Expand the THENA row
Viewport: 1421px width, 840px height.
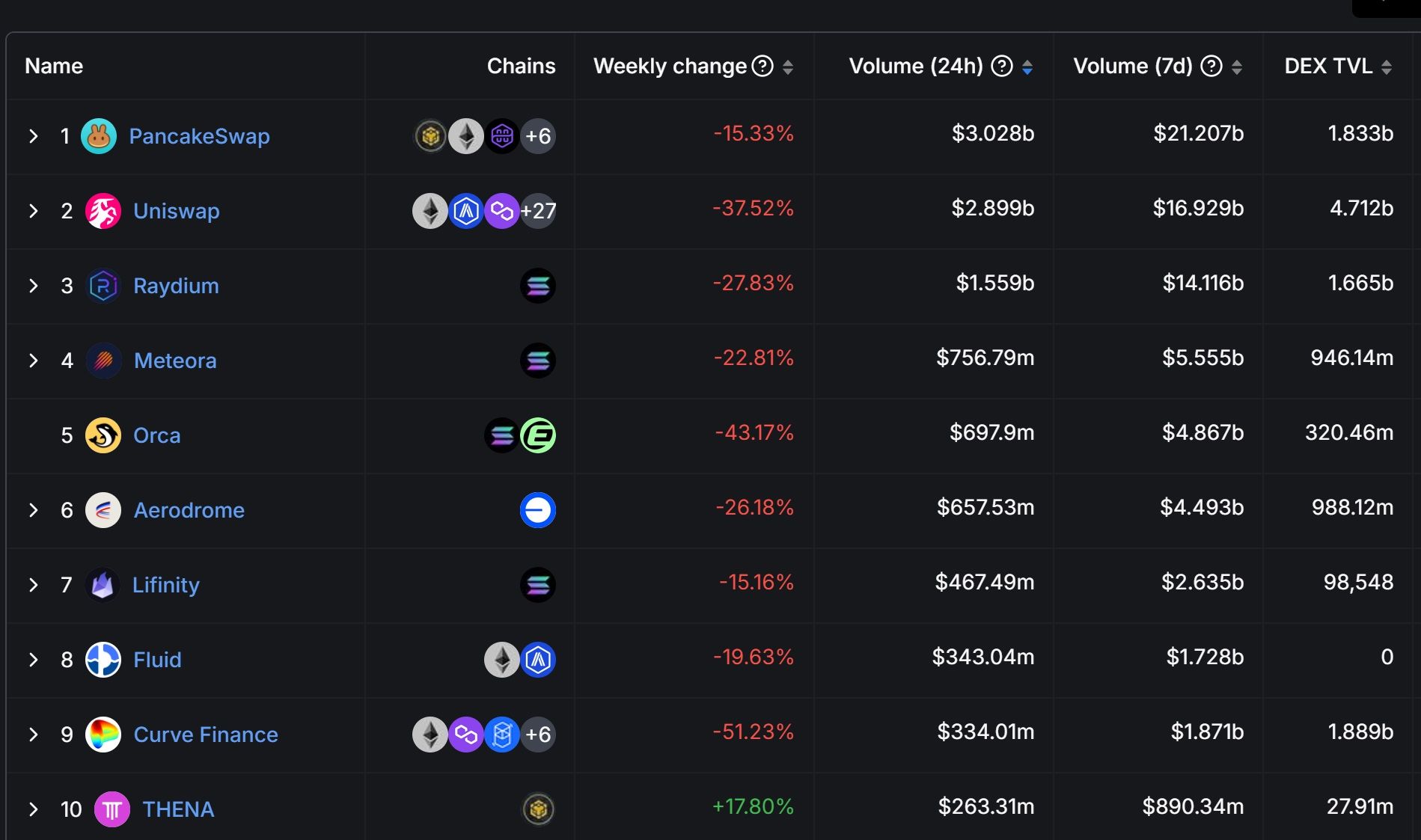(x=33, y=809)
